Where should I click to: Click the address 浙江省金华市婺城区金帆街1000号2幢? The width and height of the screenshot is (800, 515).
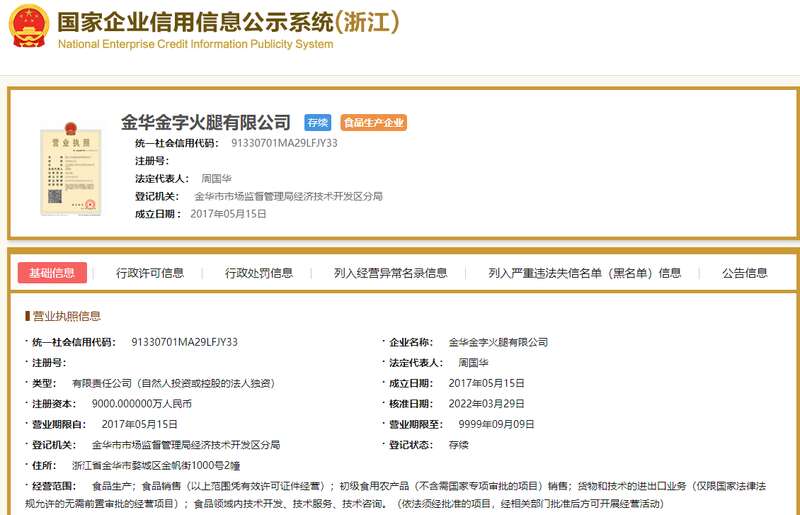point(156,465)
